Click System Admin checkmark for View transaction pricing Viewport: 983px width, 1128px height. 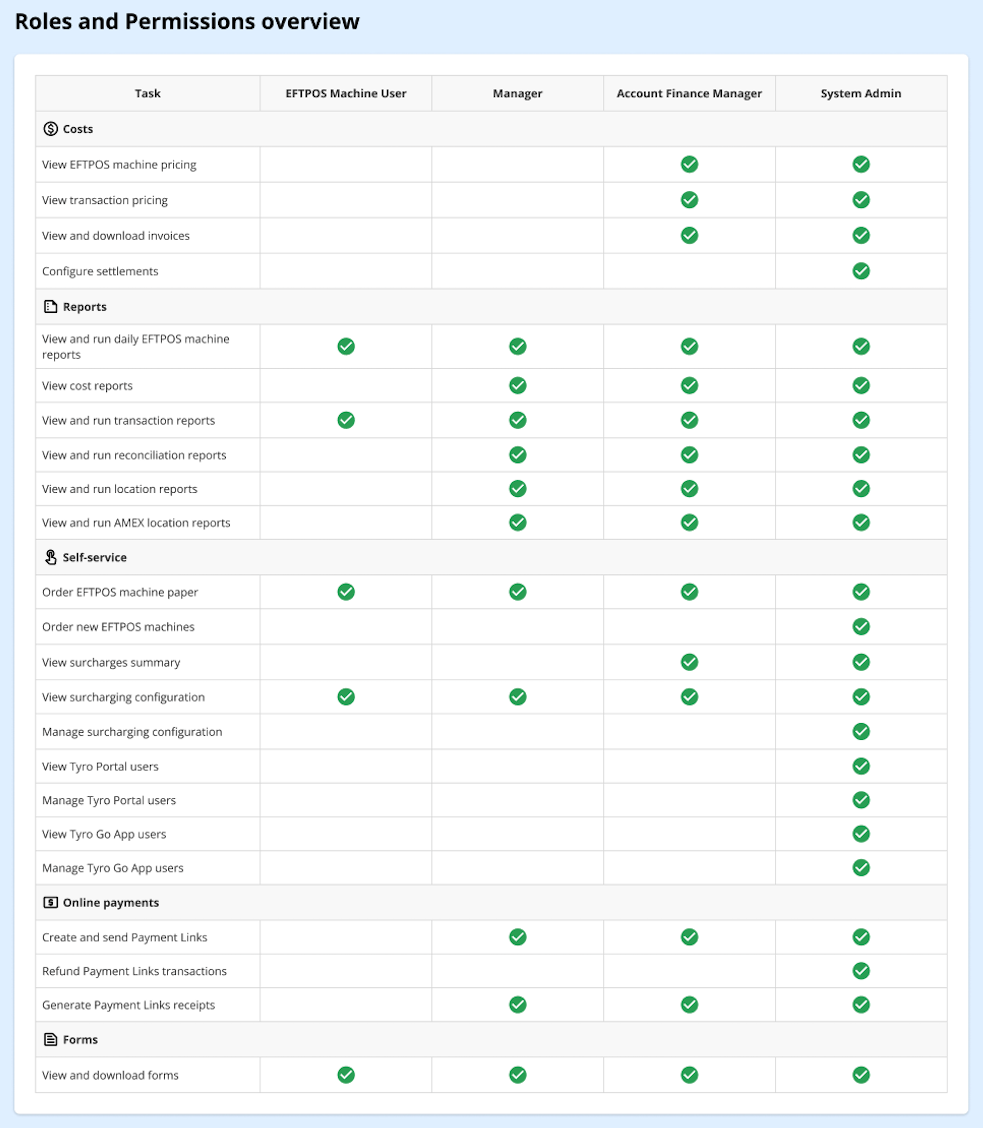[861, 200]
